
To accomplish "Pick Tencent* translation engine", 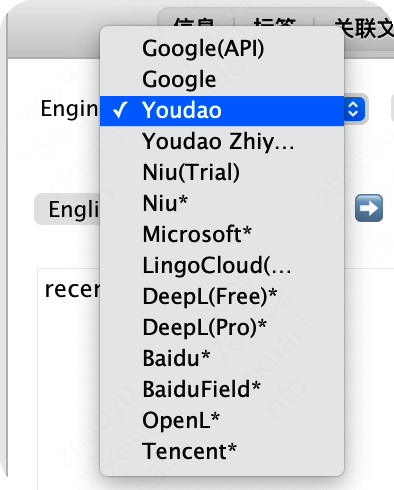I will click(x=222, y=451).
